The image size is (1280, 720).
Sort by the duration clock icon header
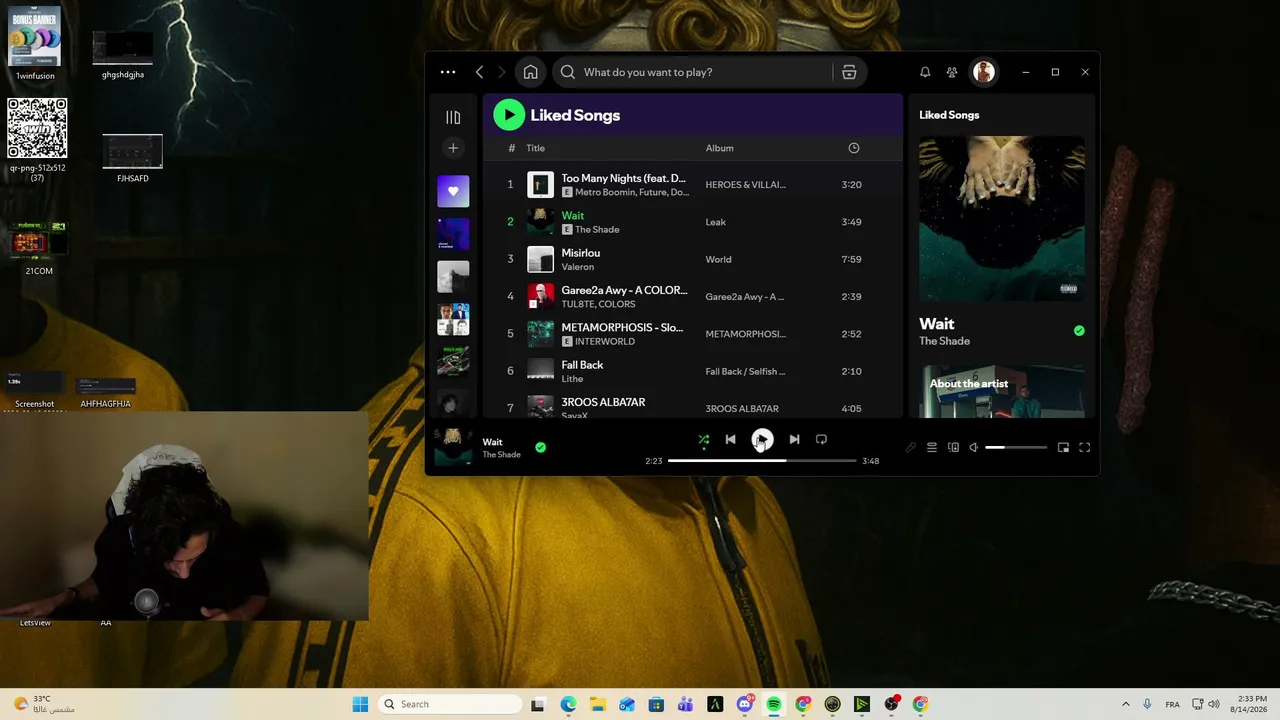point(853,148)
